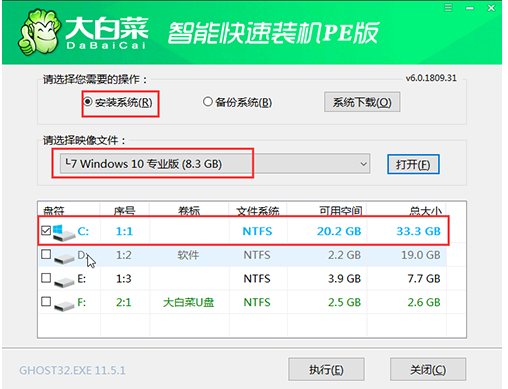Click the 执行(E) button
This screenshot has width=508, height=389.
click(326, 369)
